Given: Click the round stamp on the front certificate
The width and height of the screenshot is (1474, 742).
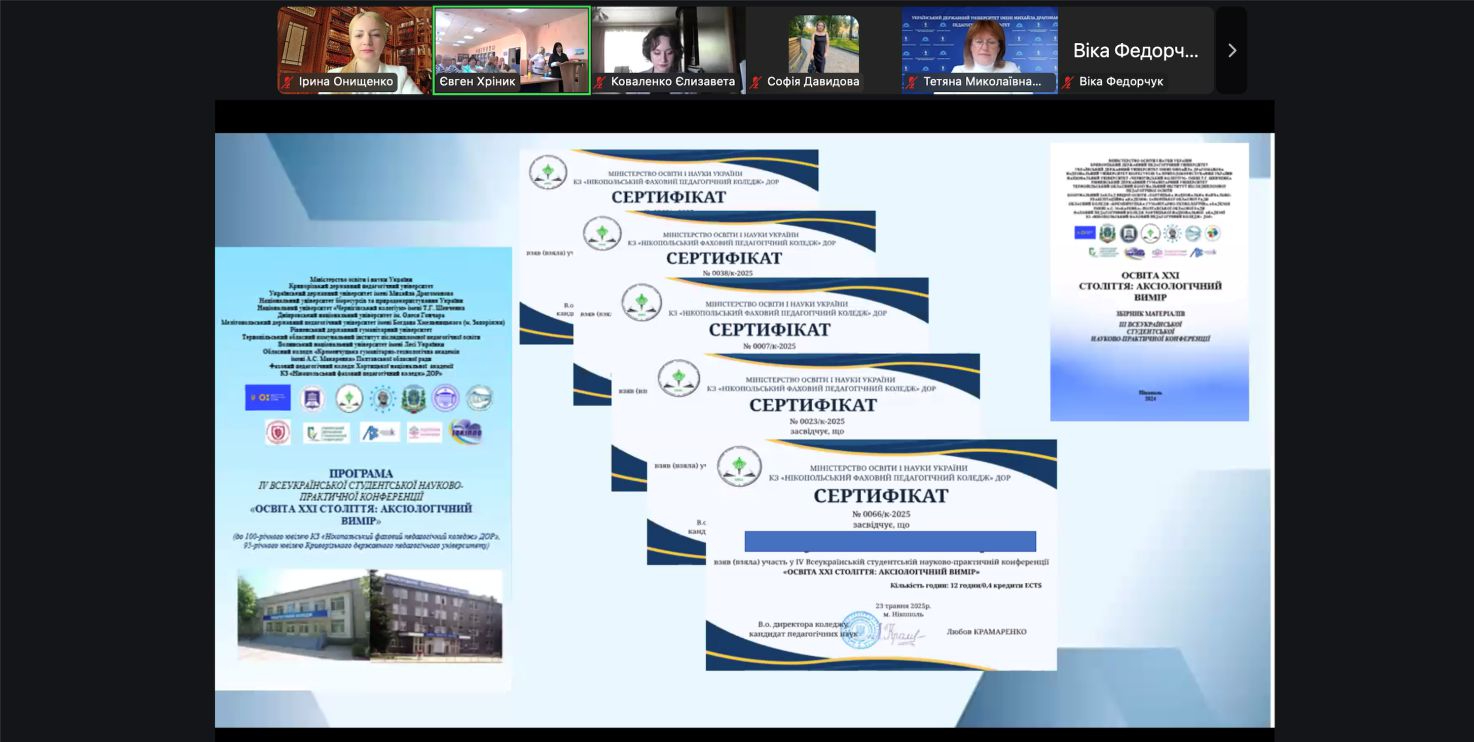Looking at the screenshot, I should 859,630.
